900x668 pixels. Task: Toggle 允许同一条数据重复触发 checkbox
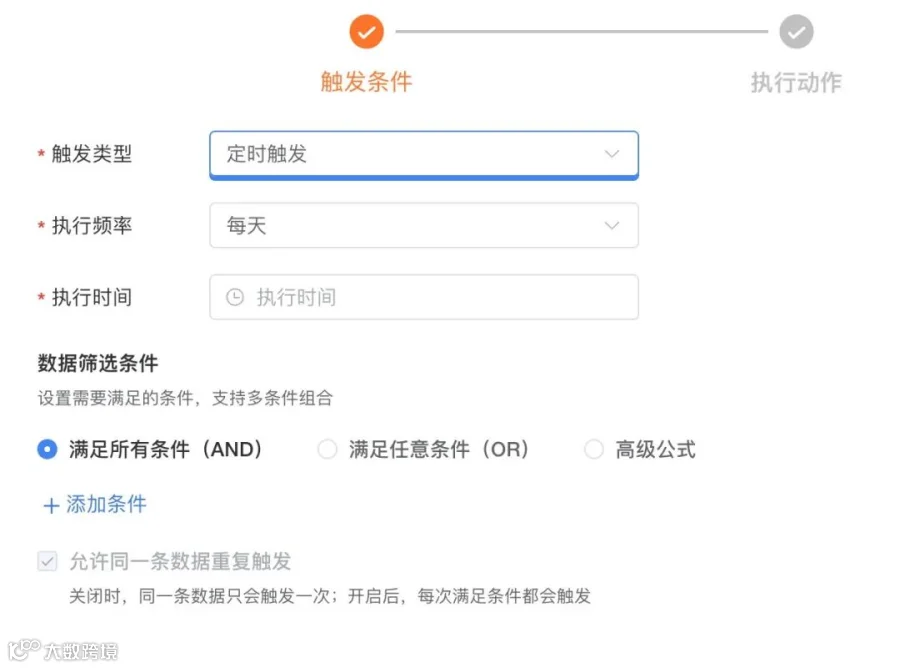click(47, 561)
